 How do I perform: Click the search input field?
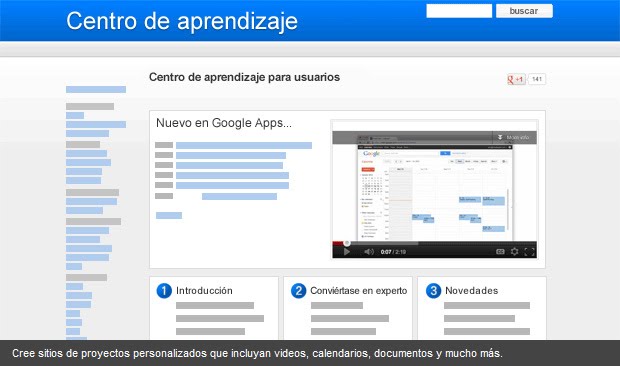459,11
